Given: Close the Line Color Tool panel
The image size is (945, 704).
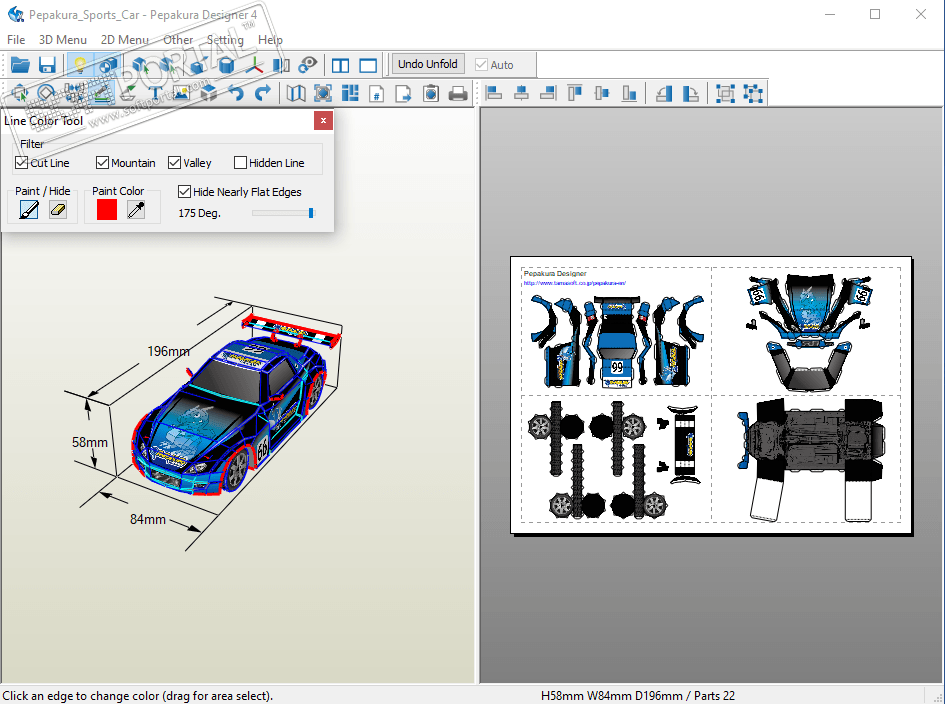Looking at the screenshot, I should [323, 121].
